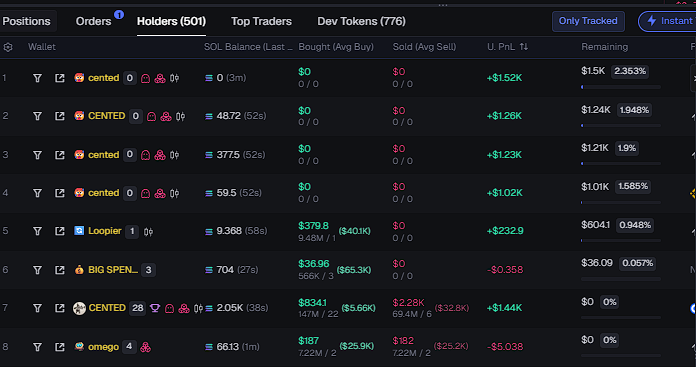Open CENTED wallet name in row 7
Image resolution: width=696 pixels, height=367 pixels.
coord(107,308)
